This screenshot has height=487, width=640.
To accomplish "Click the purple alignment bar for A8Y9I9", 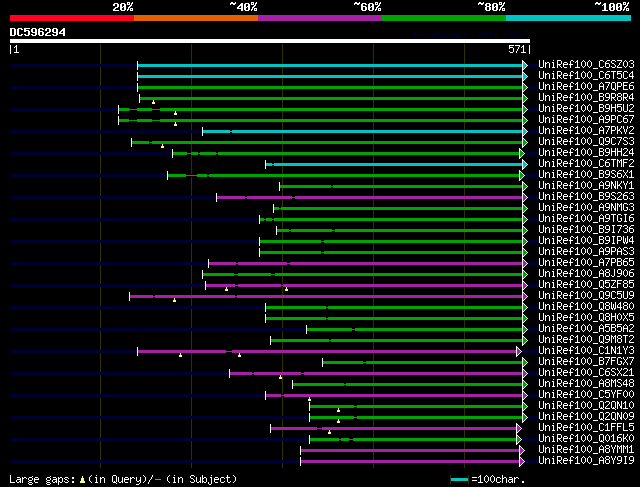I will (x=412, y=462).
